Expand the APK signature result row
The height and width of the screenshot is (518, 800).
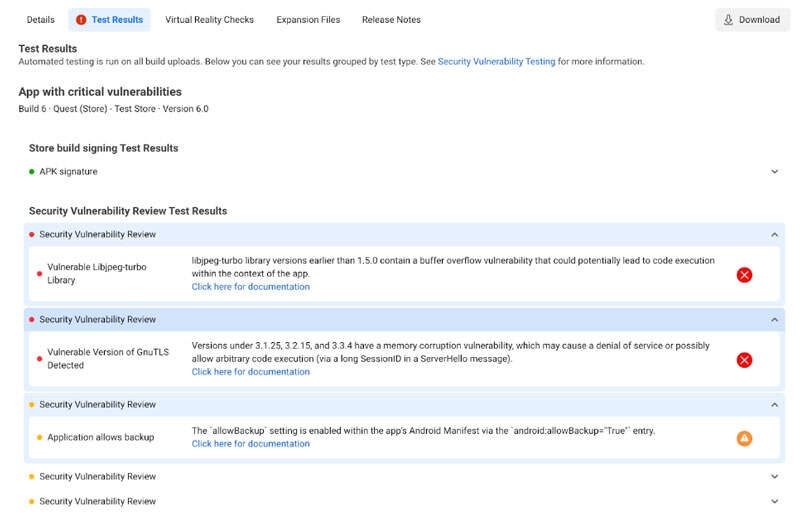coord(774,172)
